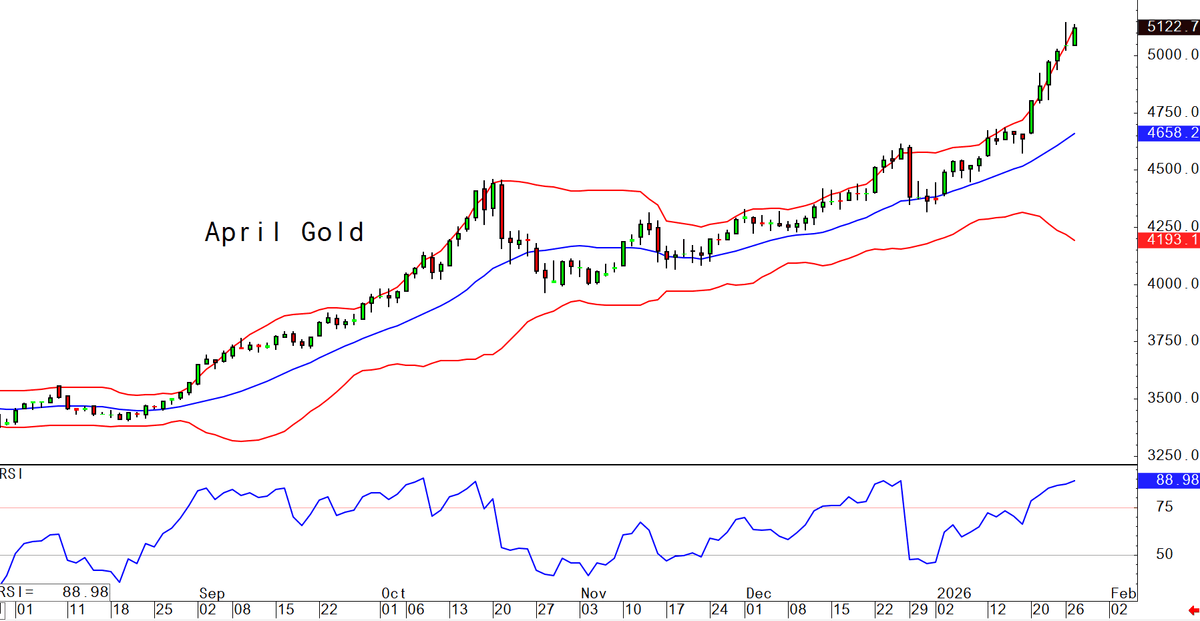Click the 25 date tick
The width and height of the screenshot is (1200, 621).
pos(162,608)
